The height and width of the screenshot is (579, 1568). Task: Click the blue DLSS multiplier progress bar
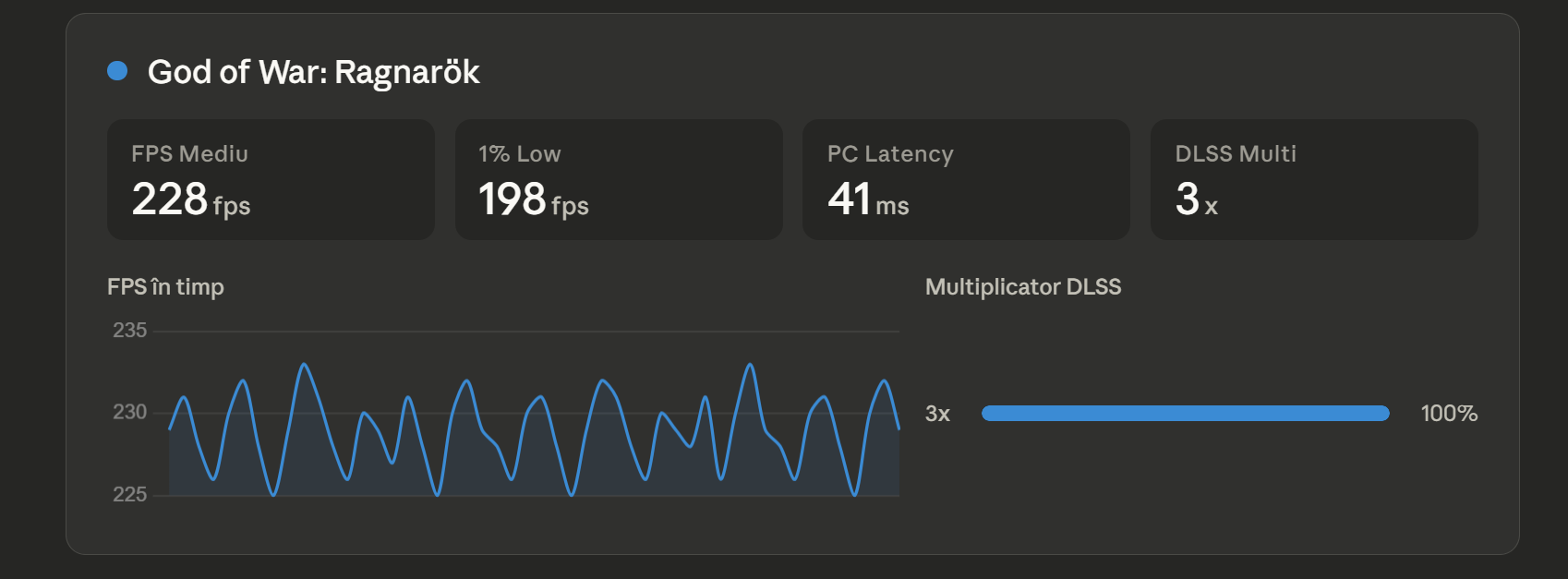(x=1185, y=414)
